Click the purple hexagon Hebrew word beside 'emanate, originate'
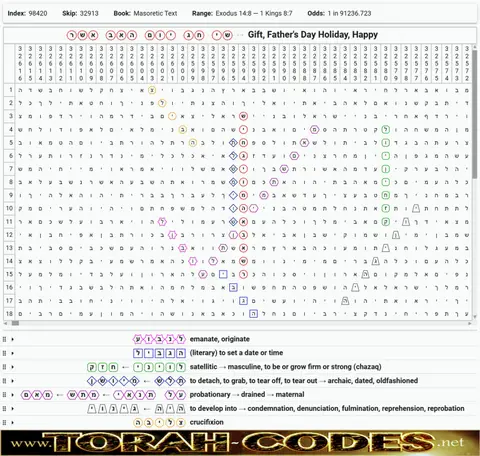 (159, 339)
